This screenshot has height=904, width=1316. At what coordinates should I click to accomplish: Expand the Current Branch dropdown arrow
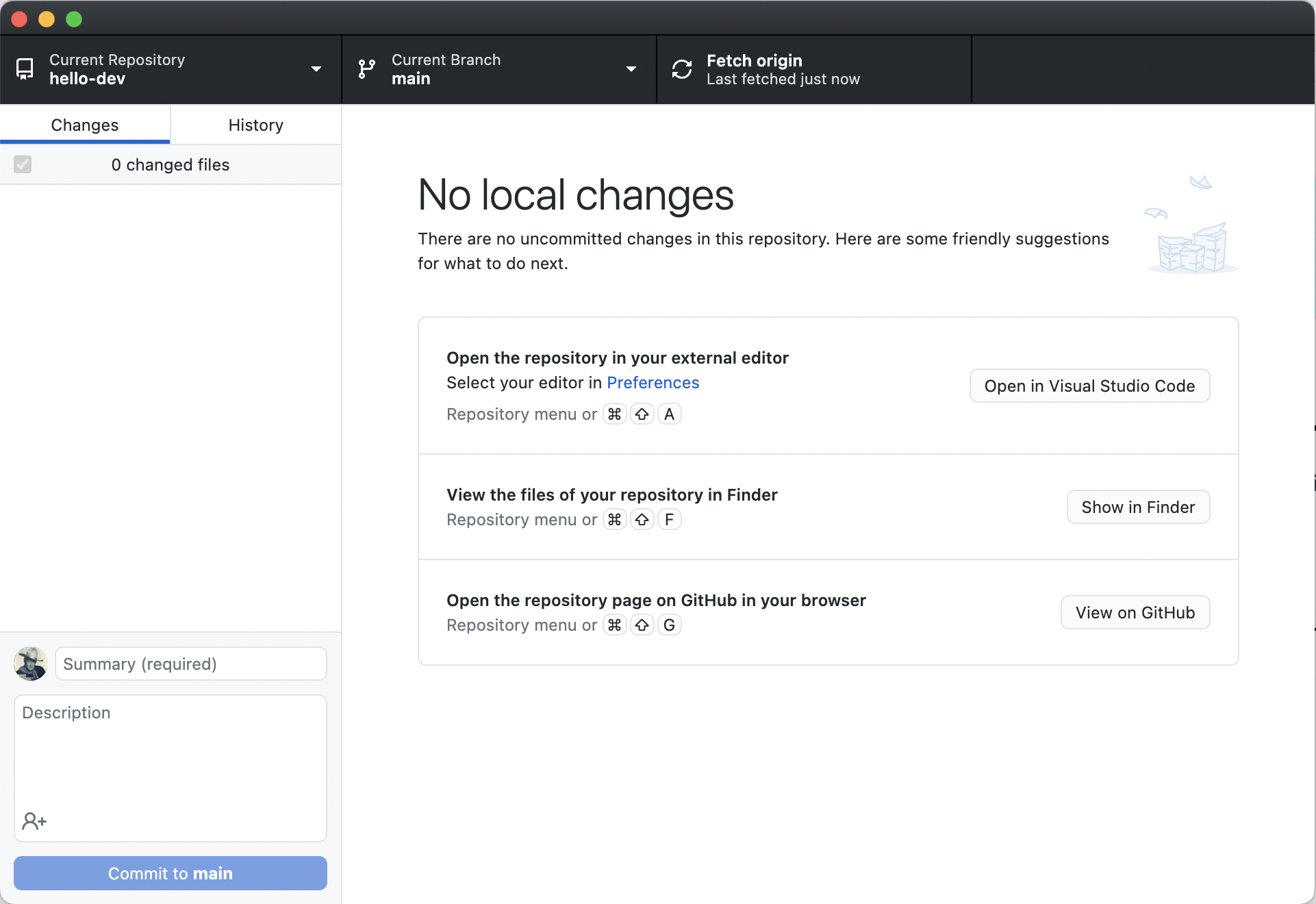click(631, 69)
